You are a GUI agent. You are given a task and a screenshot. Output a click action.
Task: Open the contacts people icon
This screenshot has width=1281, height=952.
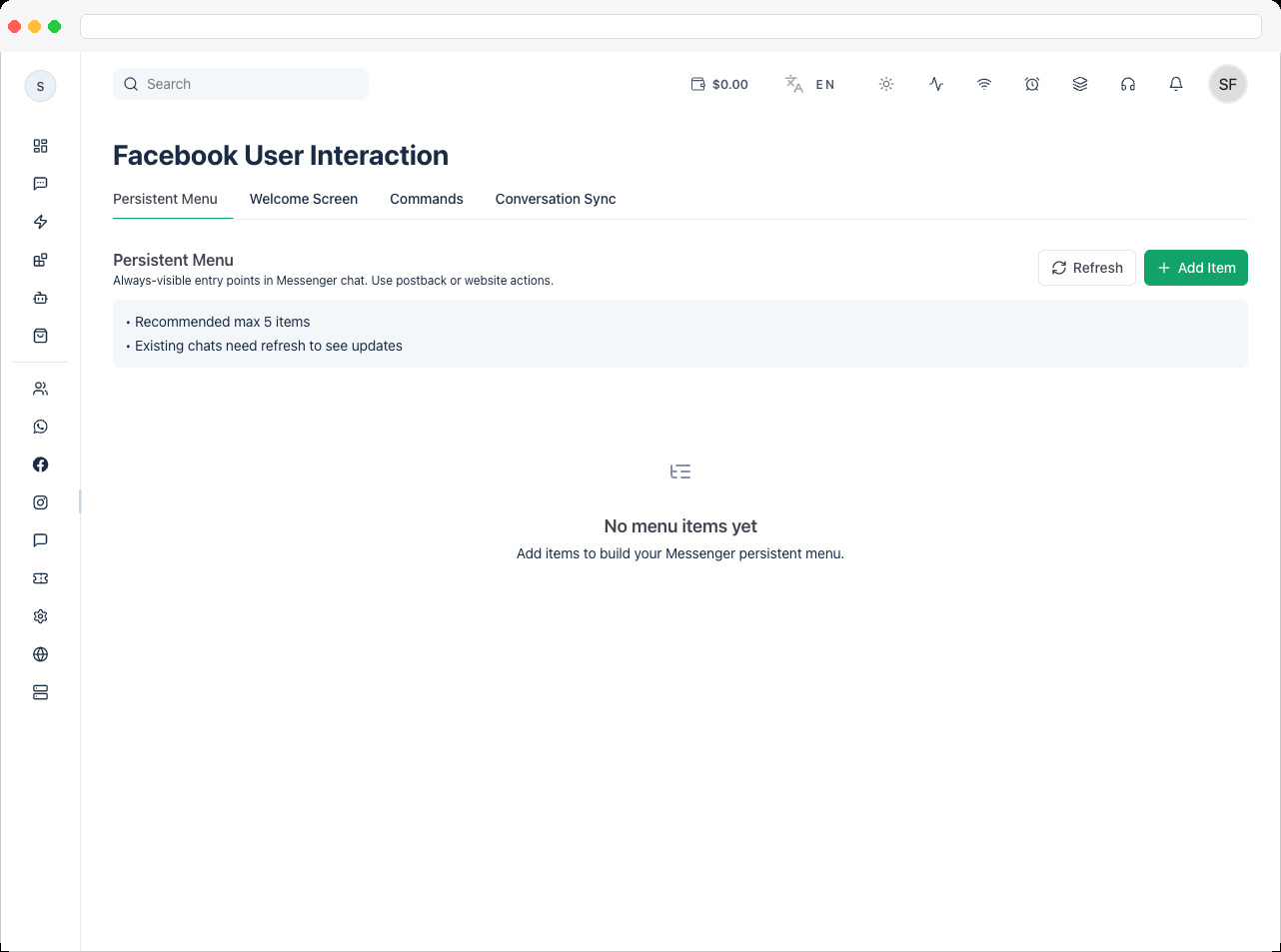click(x=40, y=389)
